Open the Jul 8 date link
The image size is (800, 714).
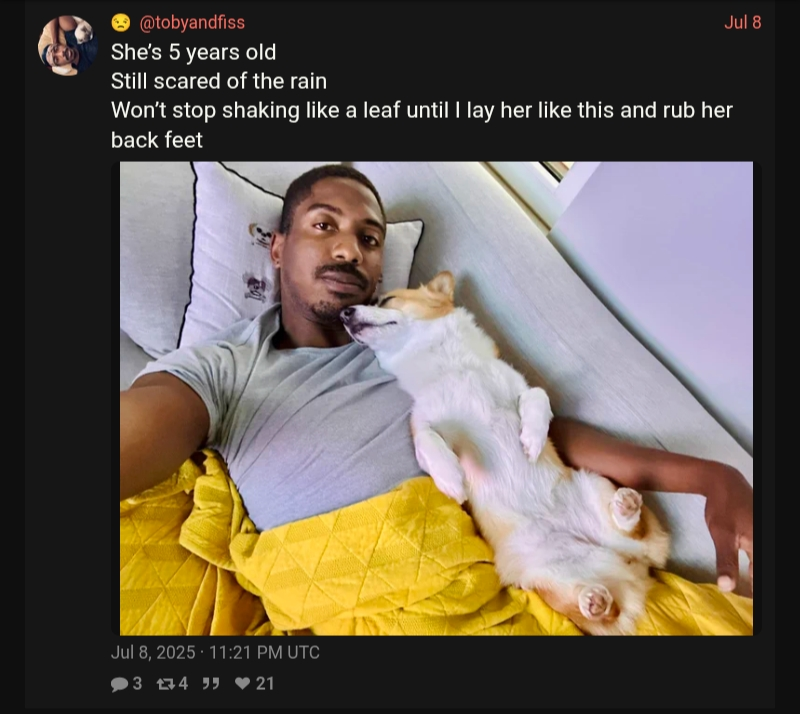point(742,22)
